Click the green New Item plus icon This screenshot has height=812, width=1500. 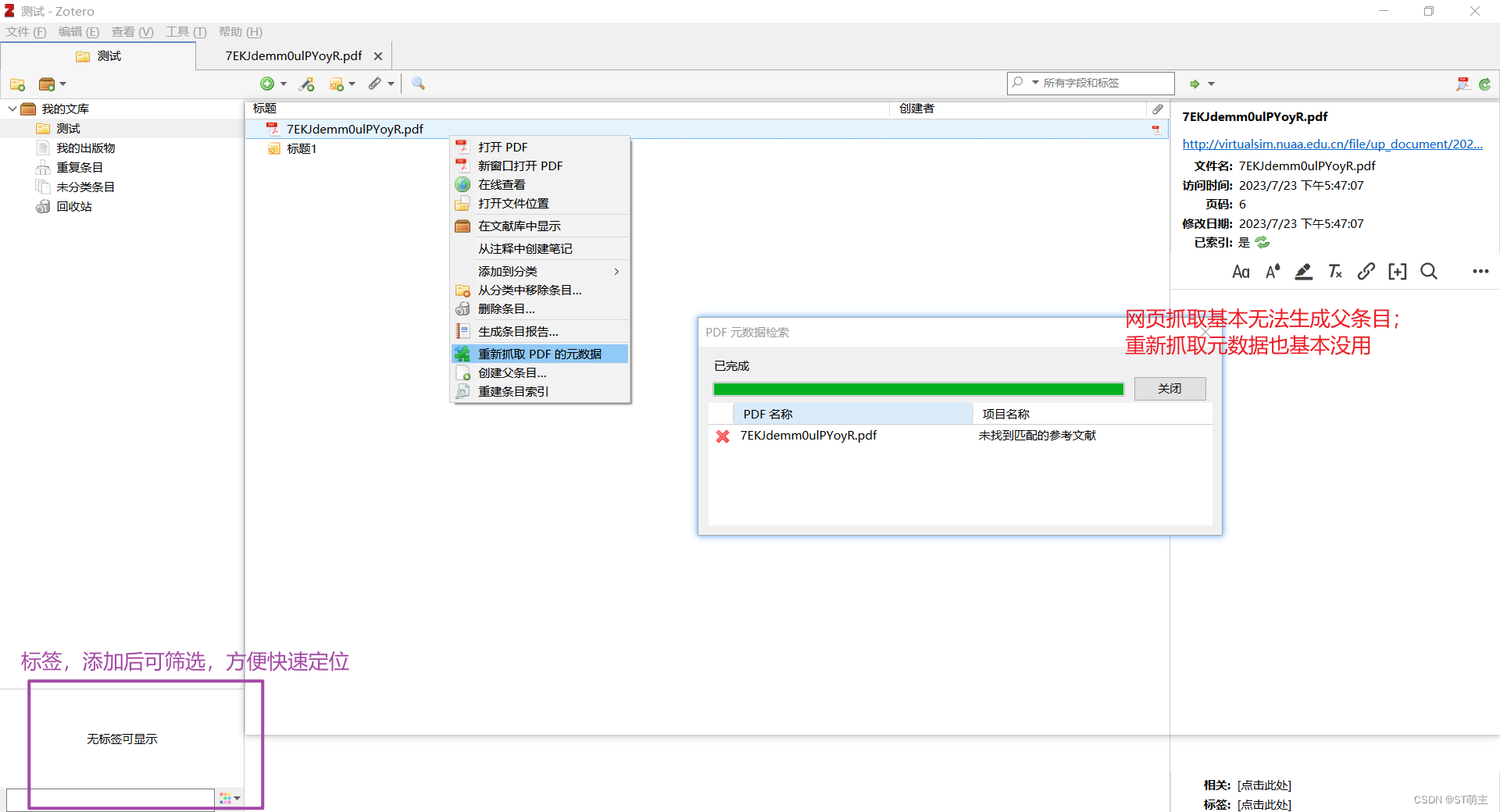267,84
